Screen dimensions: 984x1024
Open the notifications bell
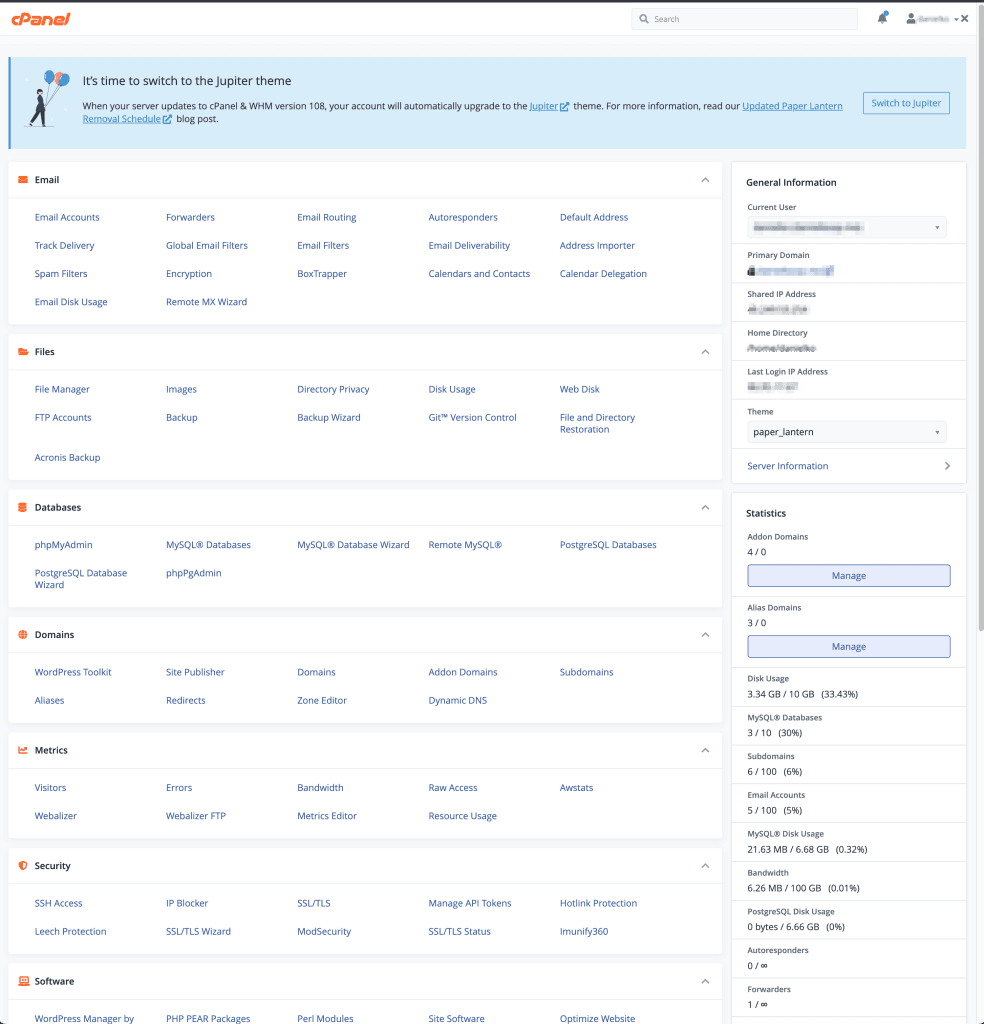tap(882, 18)
